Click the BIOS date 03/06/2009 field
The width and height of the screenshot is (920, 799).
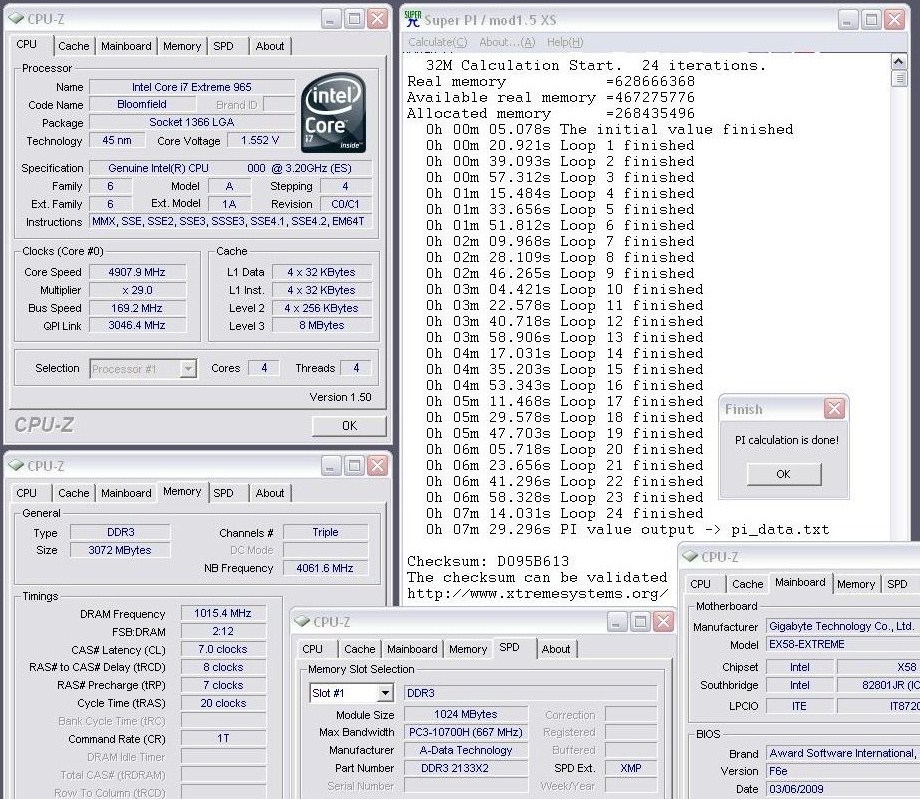[x=843, y=789]
